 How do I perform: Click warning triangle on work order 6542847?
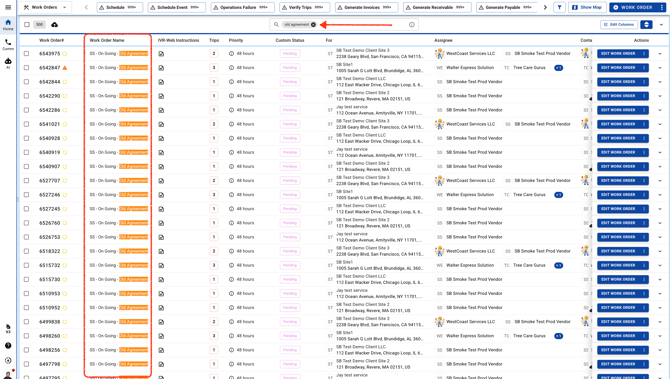click(x=65, y=68)
